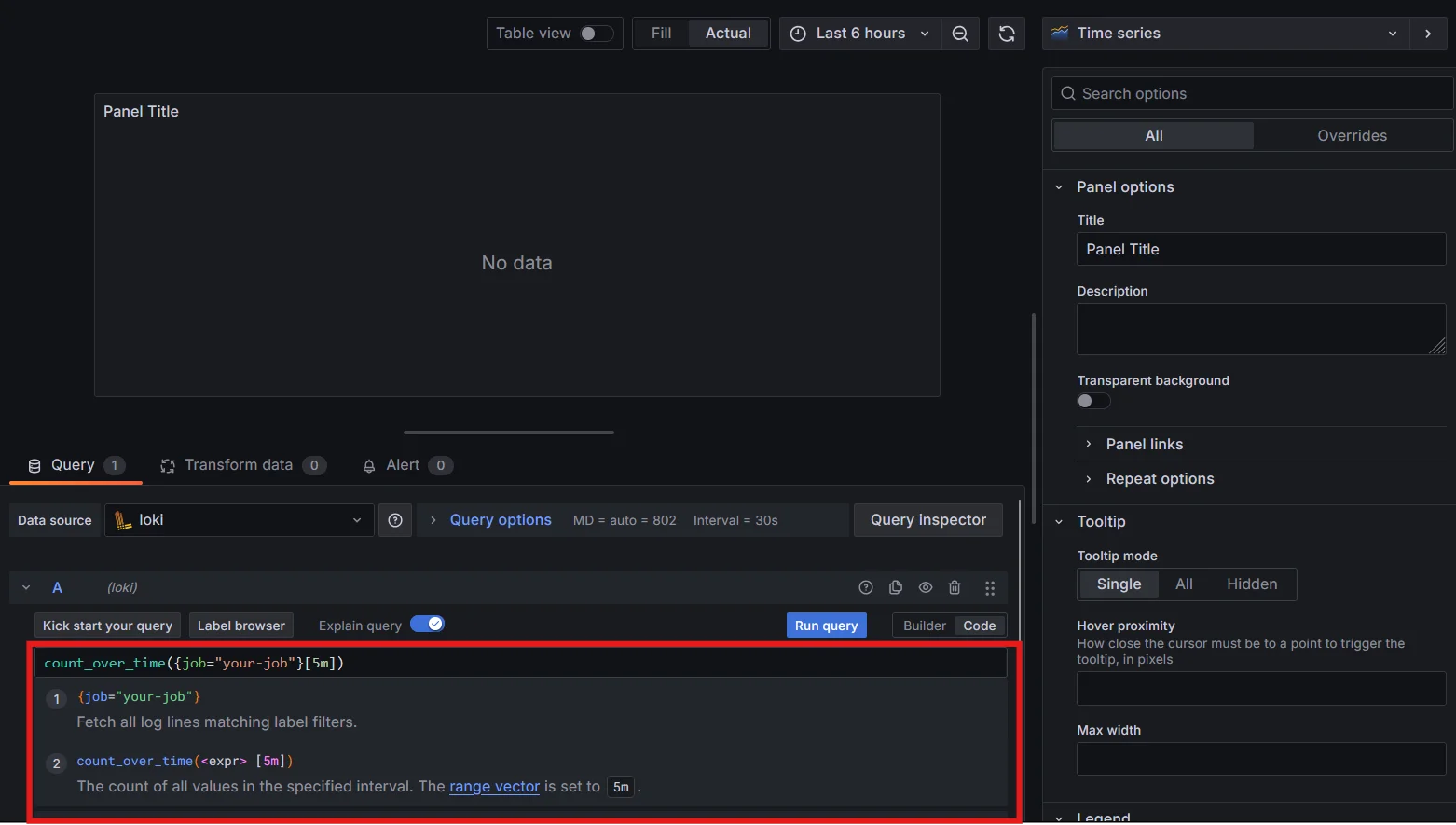
Task: Open the Label browser
Action: (241, 626)
